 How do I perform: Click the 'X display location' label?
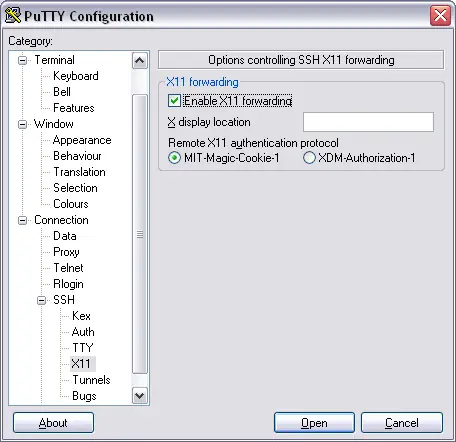(209, 122)
